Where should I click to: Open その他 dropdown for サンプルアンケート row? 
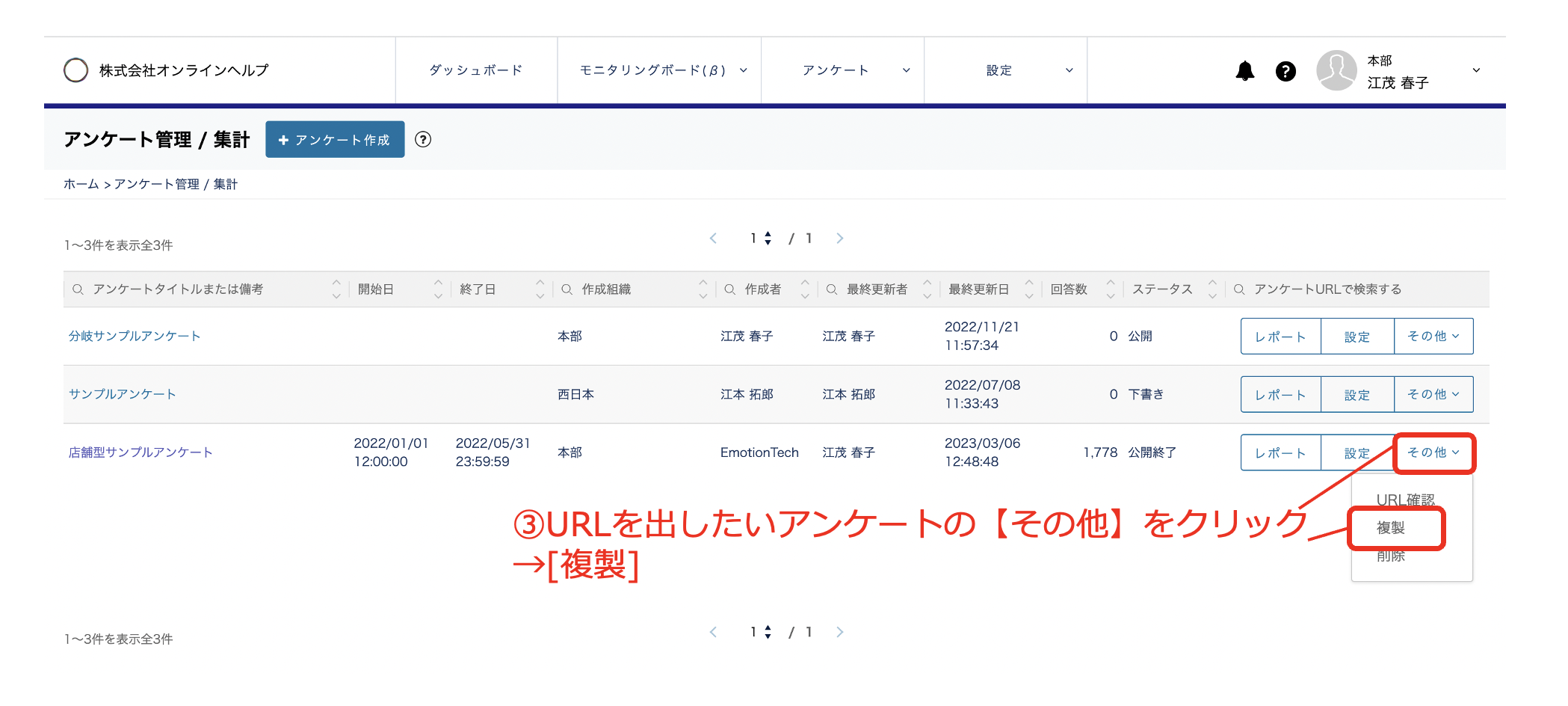click(1433, 394)
